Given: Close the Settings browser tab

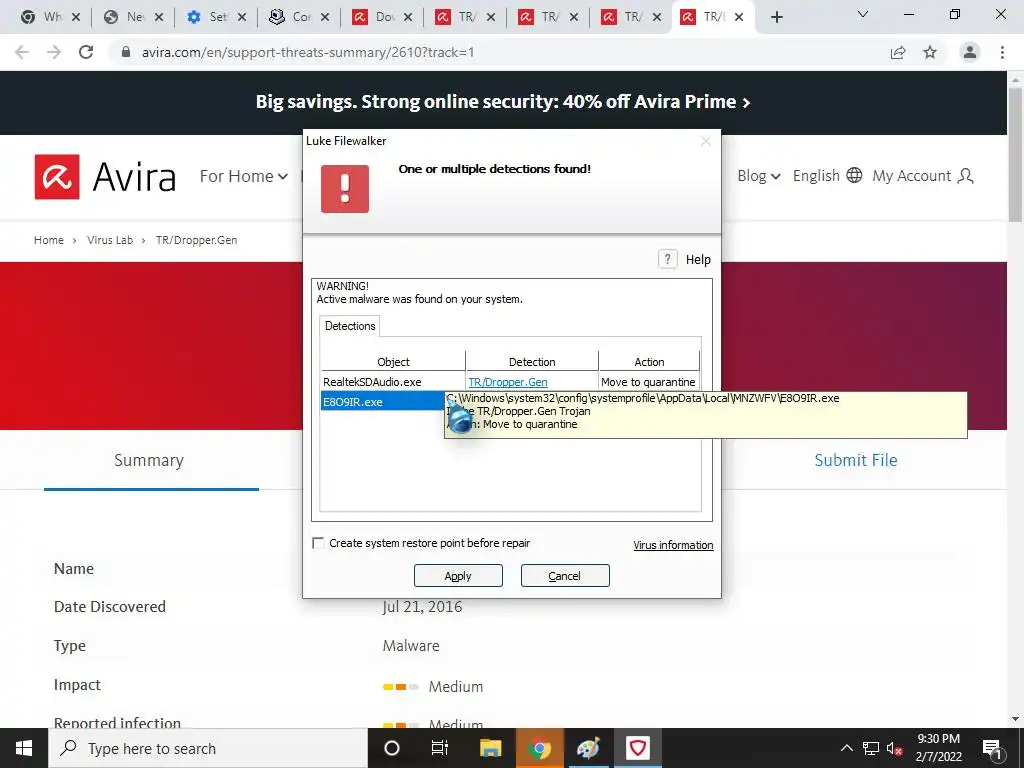Looking at the screenshot, I should tap(242, 18).
